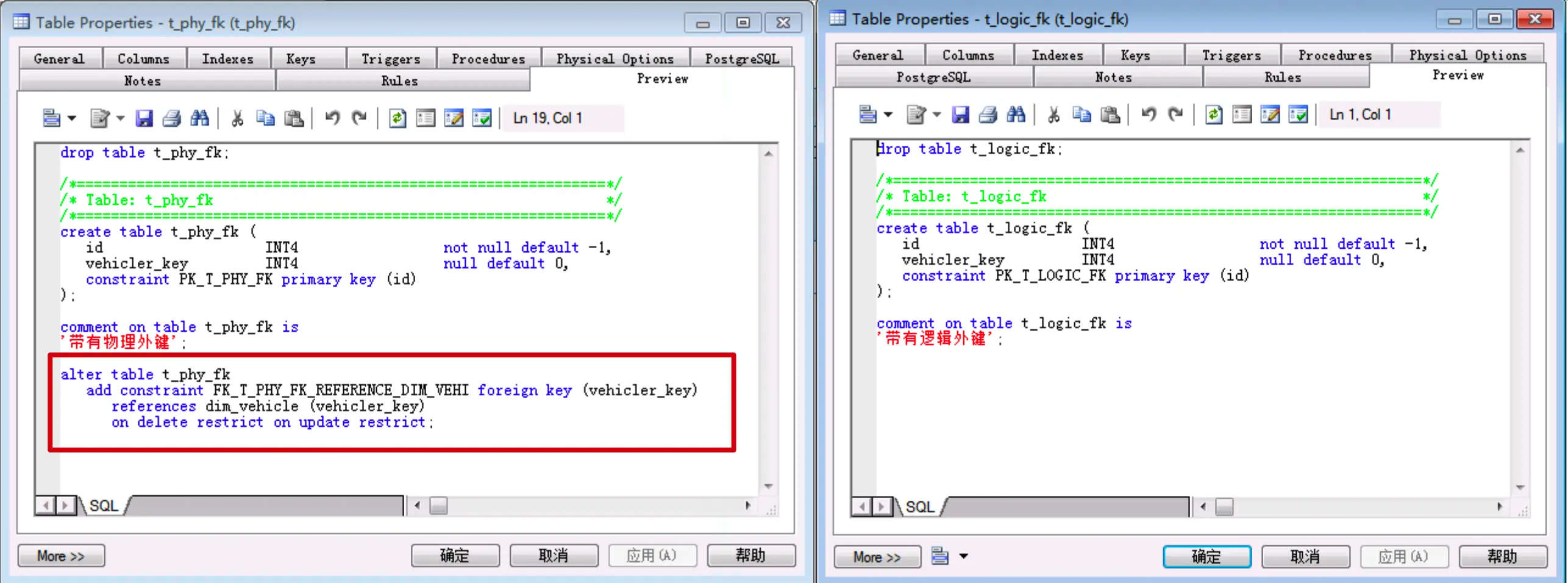The image size is (1568, 583).
Task: Click Save icon in t_phy_fk preview toolbar
Action: (144, 118)
